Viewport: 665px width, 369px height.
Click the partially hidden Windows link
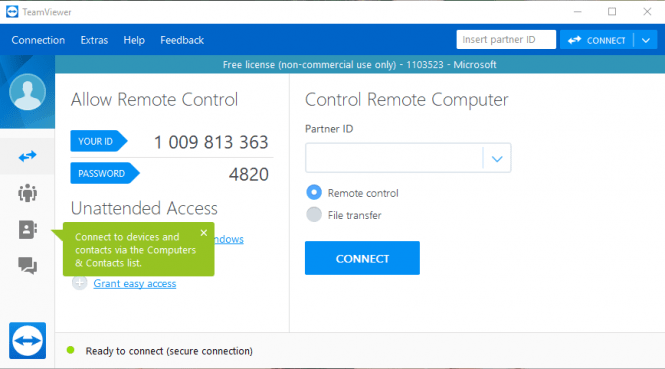click(x=229, y=239)
